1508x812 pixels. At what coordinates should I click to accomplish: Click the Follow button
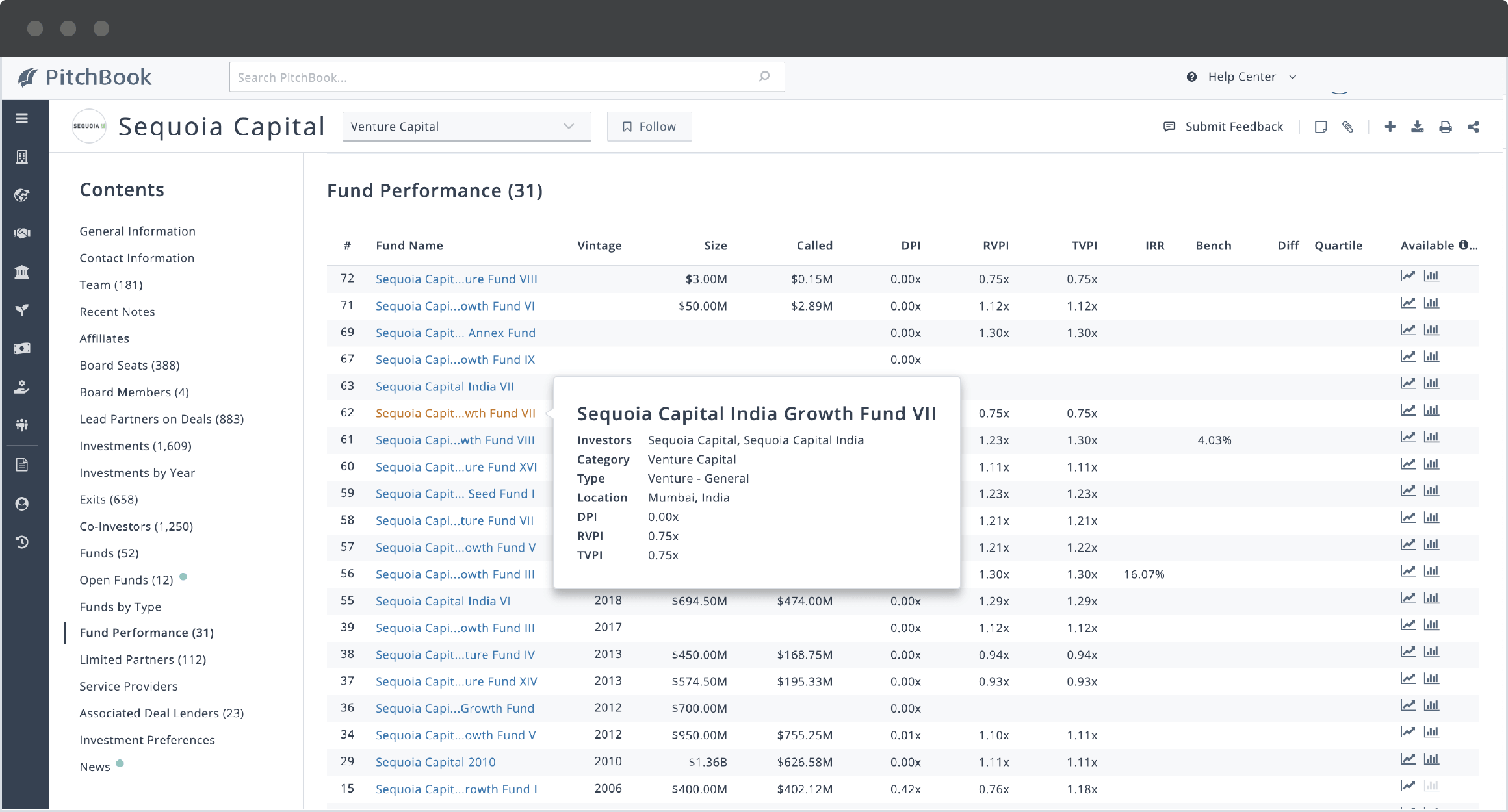(x=649, y=127)
